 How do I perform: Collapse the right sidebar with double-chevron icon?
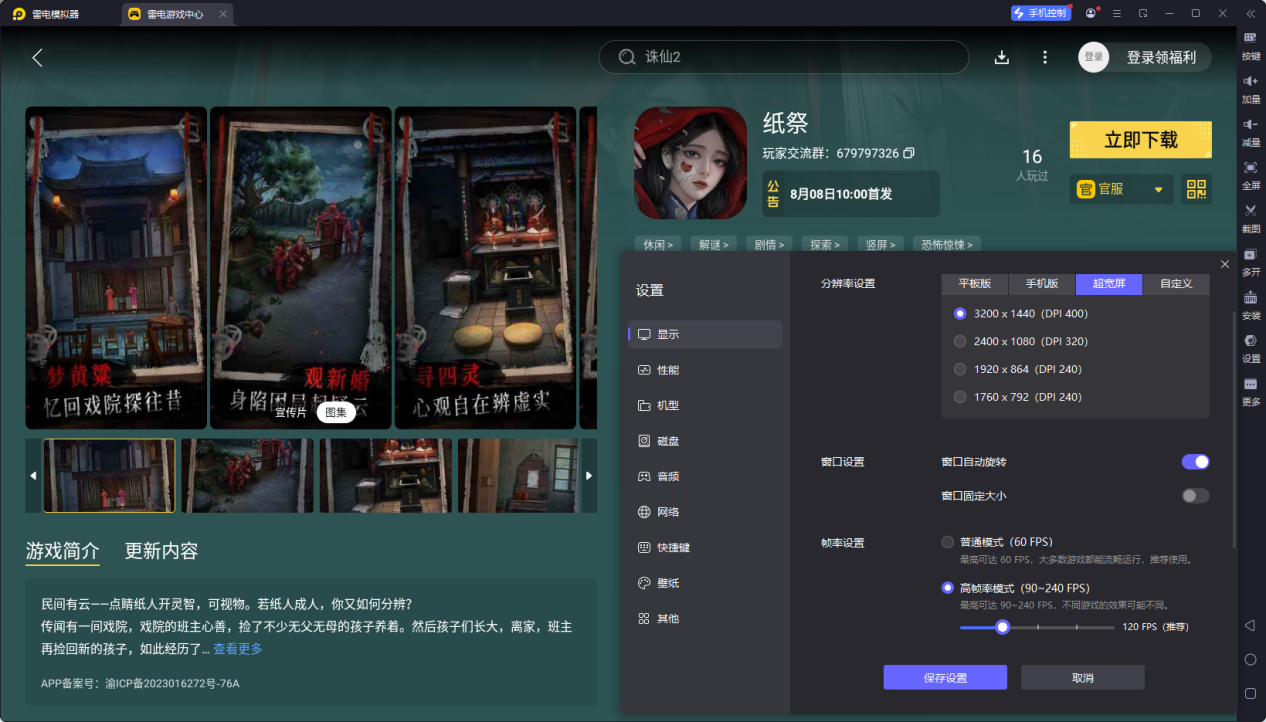pyautogui.click(x=1250, y=13)
